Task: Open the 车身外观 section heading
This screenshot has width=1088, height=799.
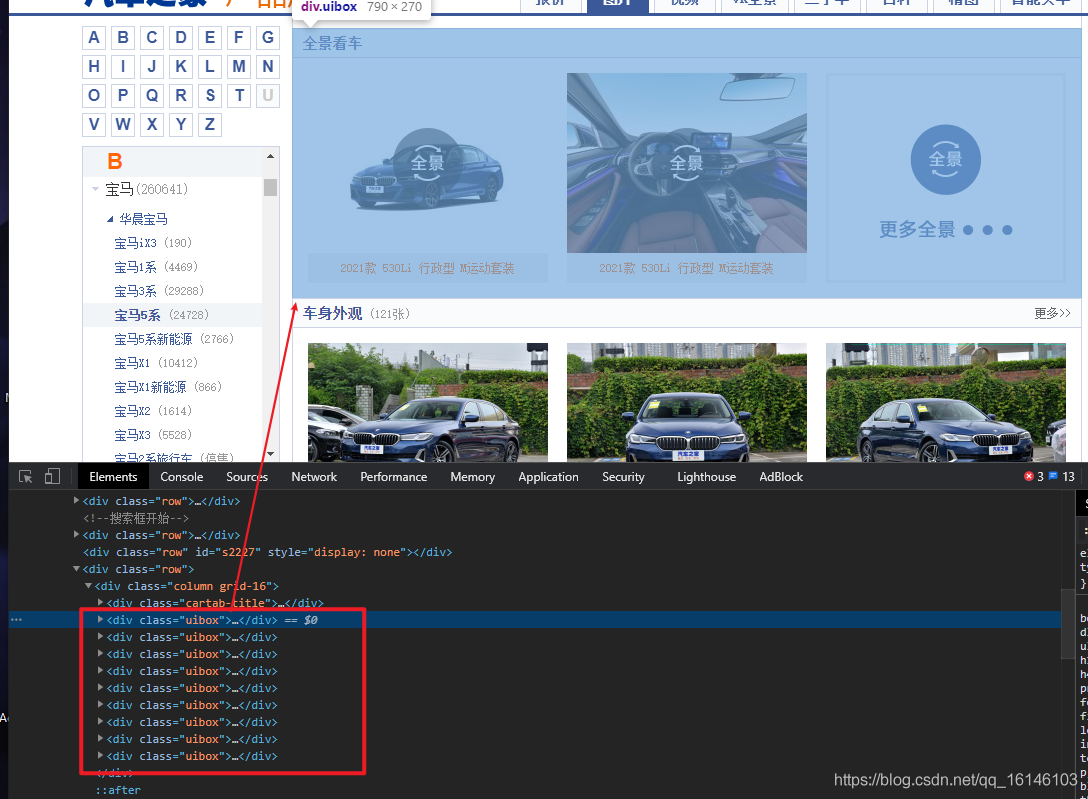Action: 332,313
